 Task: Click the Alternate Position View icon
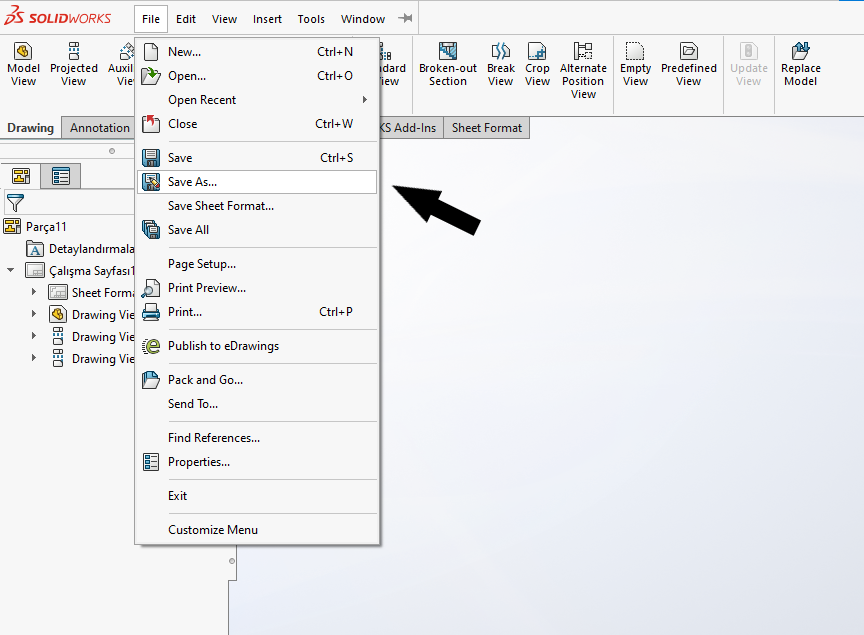coord(583,52)
